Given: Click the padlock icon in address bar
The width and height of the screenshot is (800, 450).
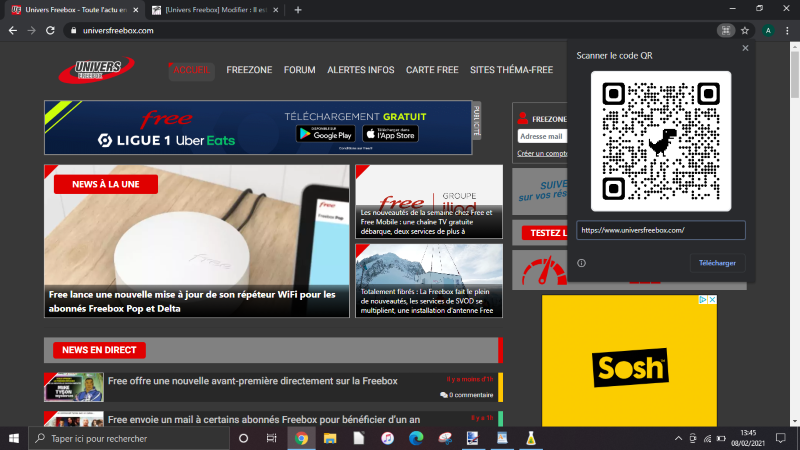Looking at the screenshot, I should tap(73, 31).
